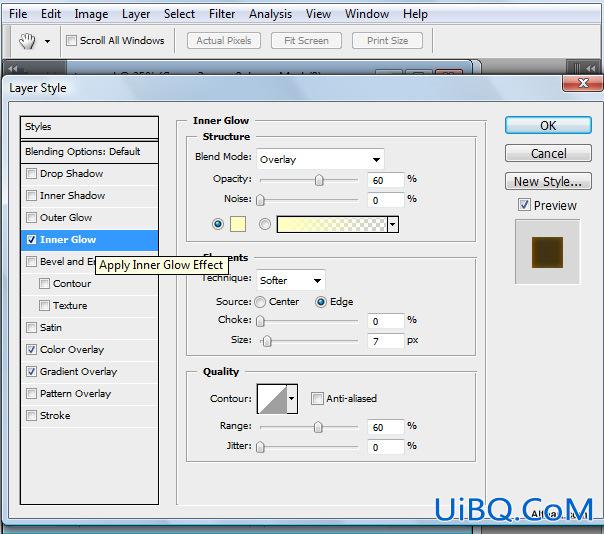Select Blending Options: Default entry
Viewport: 604px width, 534px height.
tap(89, 151)
